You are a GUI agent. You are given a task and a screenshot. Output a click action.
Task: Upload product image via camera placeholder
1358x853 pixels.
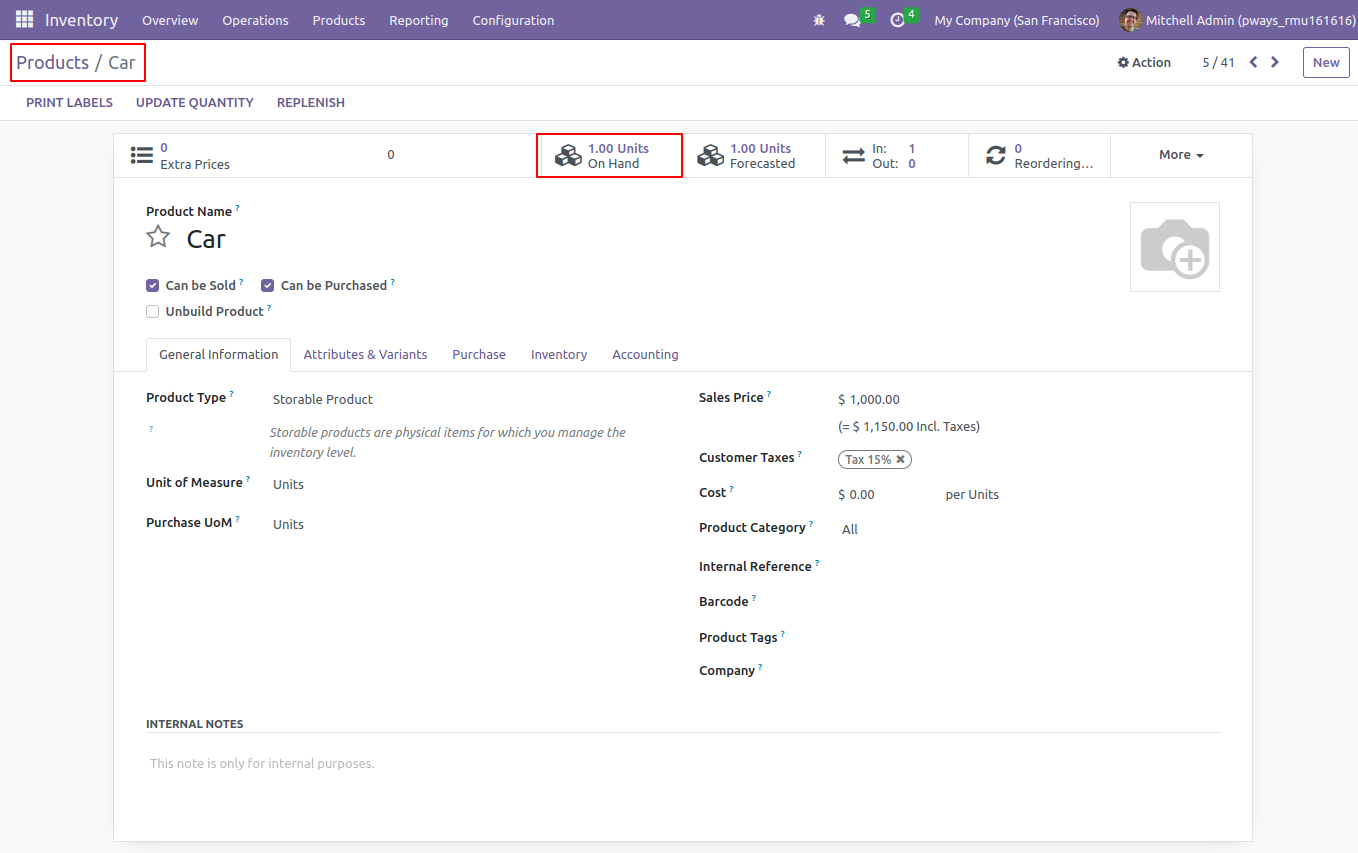pos(1174,247)
